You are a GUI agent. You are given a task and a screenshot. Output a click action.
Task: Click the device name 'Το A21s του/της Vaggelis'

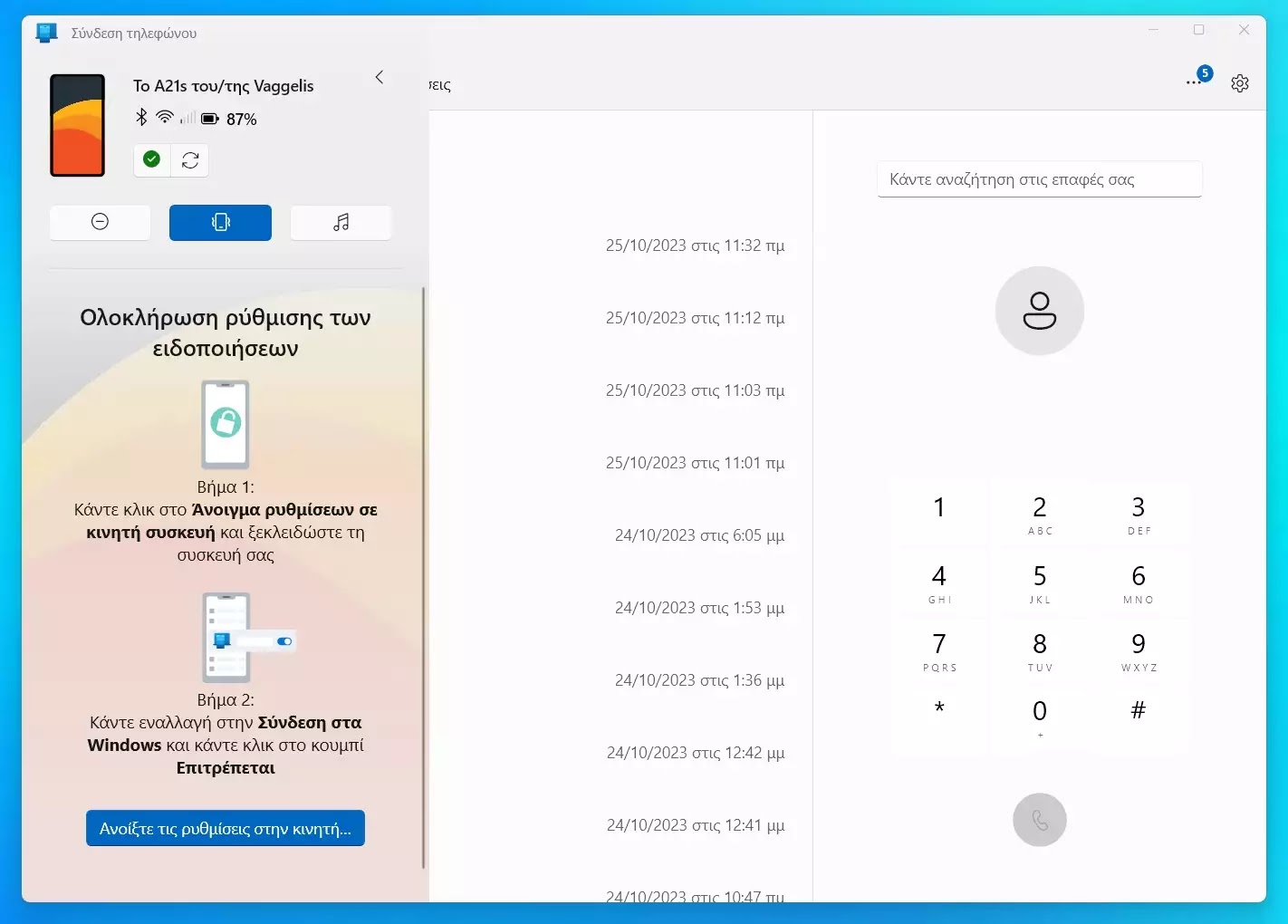pos(223,86)
